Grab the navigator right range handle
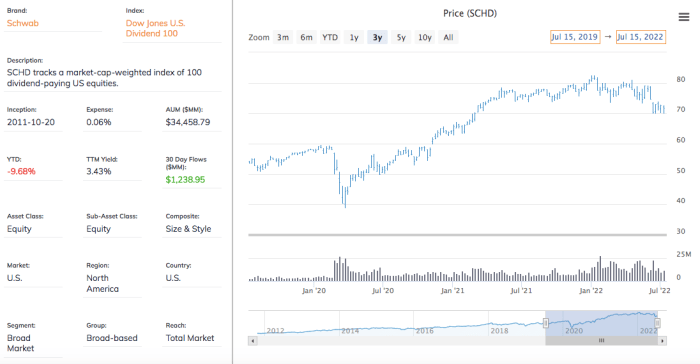Screen dimensions: 700x364 coord(658,323)
